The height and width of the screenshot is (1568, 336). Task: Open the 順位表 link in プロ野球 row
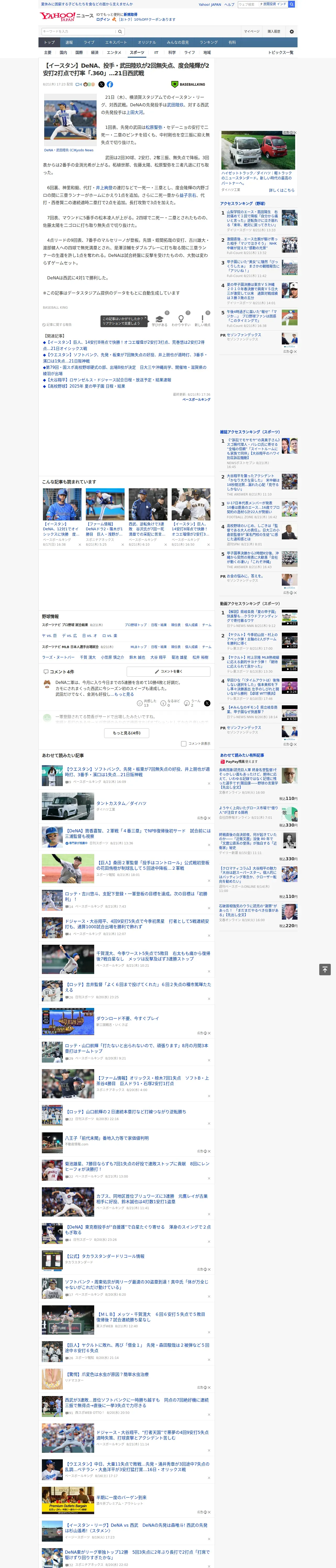pyautogui.click(x=176, y=625)
